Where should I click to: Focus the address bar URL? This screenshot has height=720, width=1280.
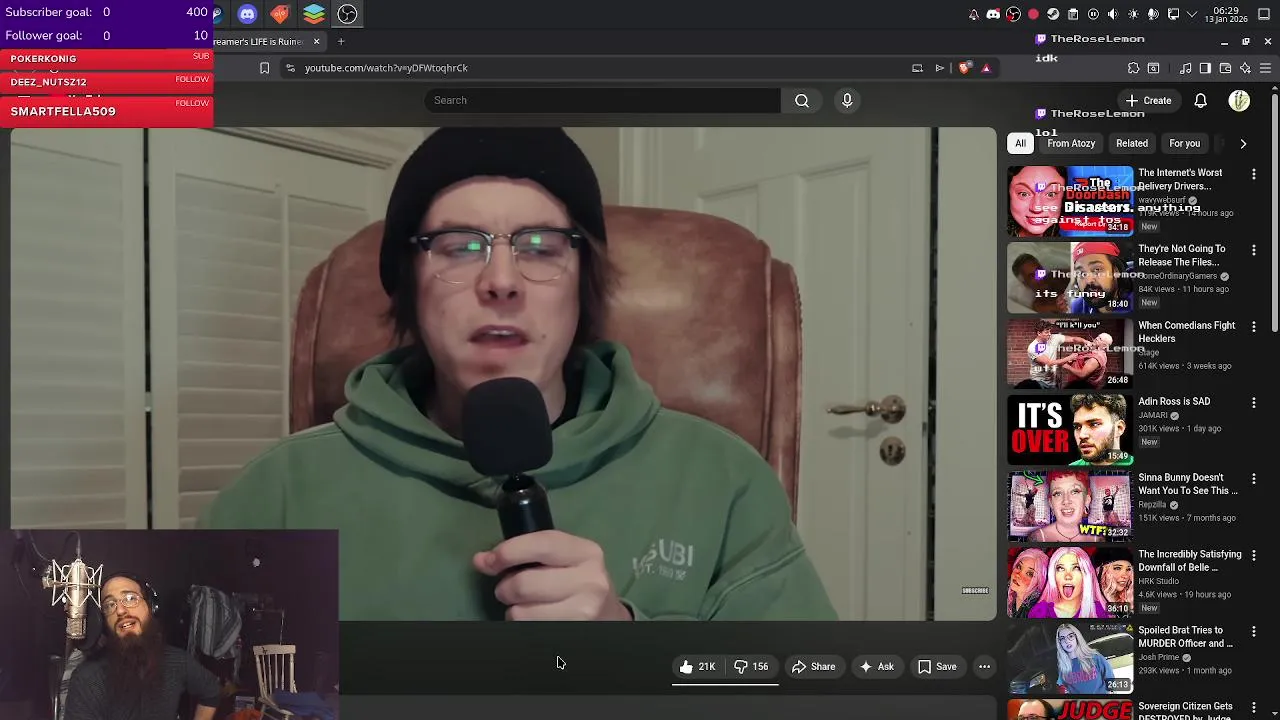click(x=386, y=68)
